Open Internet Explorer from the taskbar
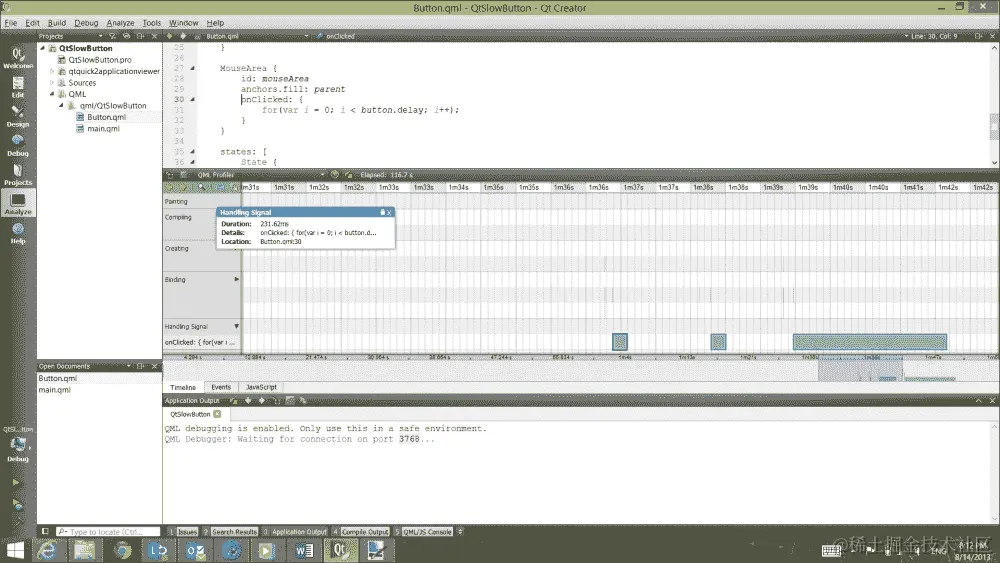The image size is (1000, 563). [x=48, y=550]
